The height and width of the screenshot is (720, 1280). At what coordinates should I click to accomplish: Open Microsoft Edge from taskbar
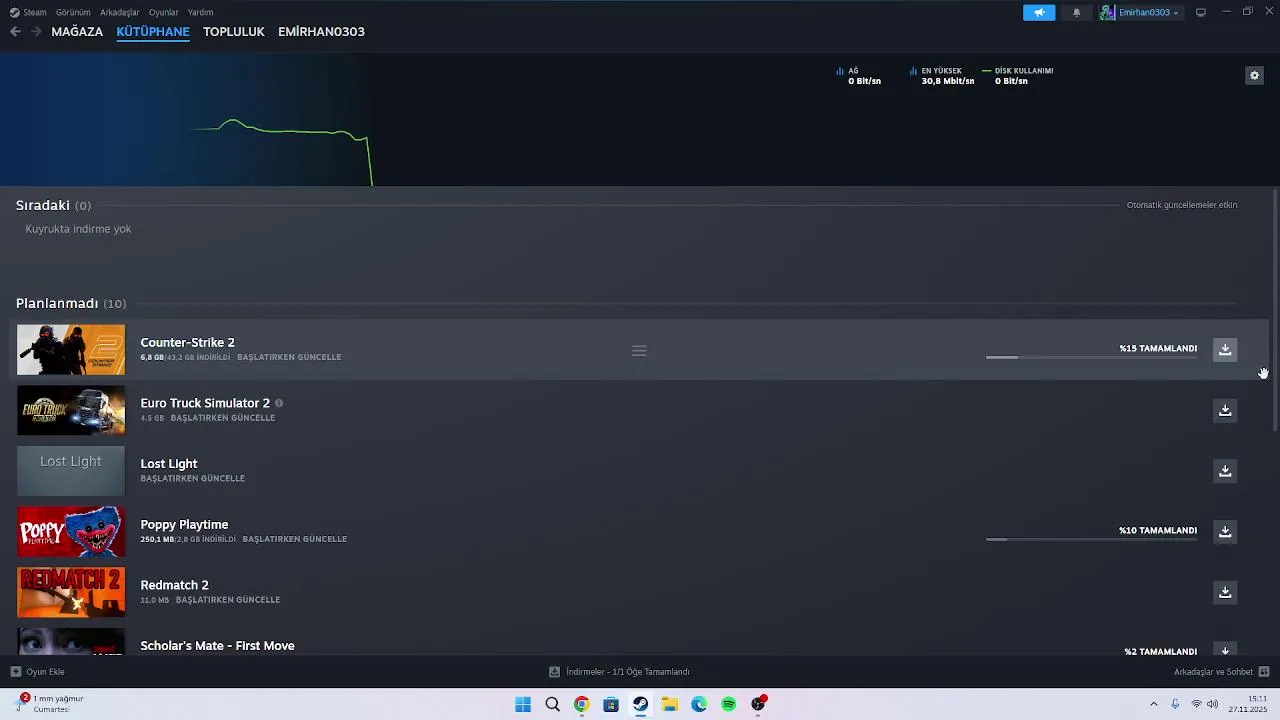coord(699,704)
